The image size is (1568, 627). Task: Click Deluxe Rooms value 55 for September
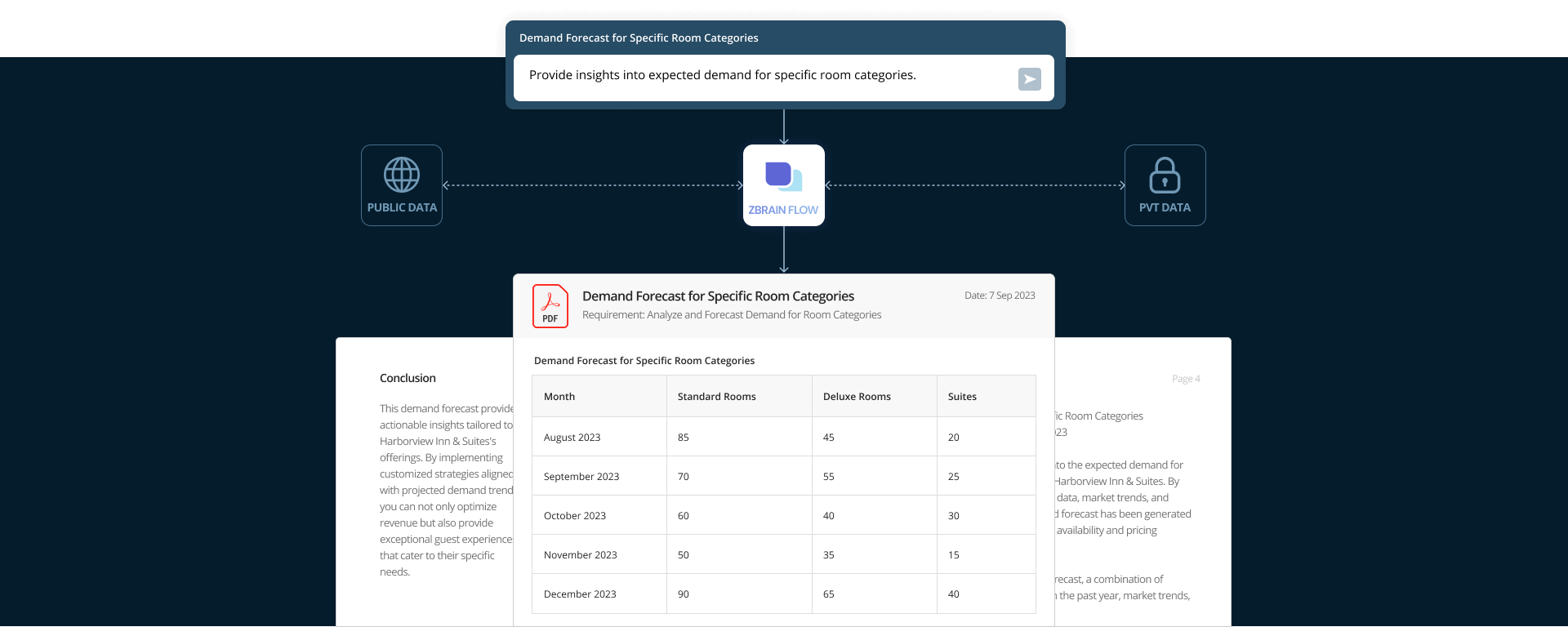[x=829, y=477]
